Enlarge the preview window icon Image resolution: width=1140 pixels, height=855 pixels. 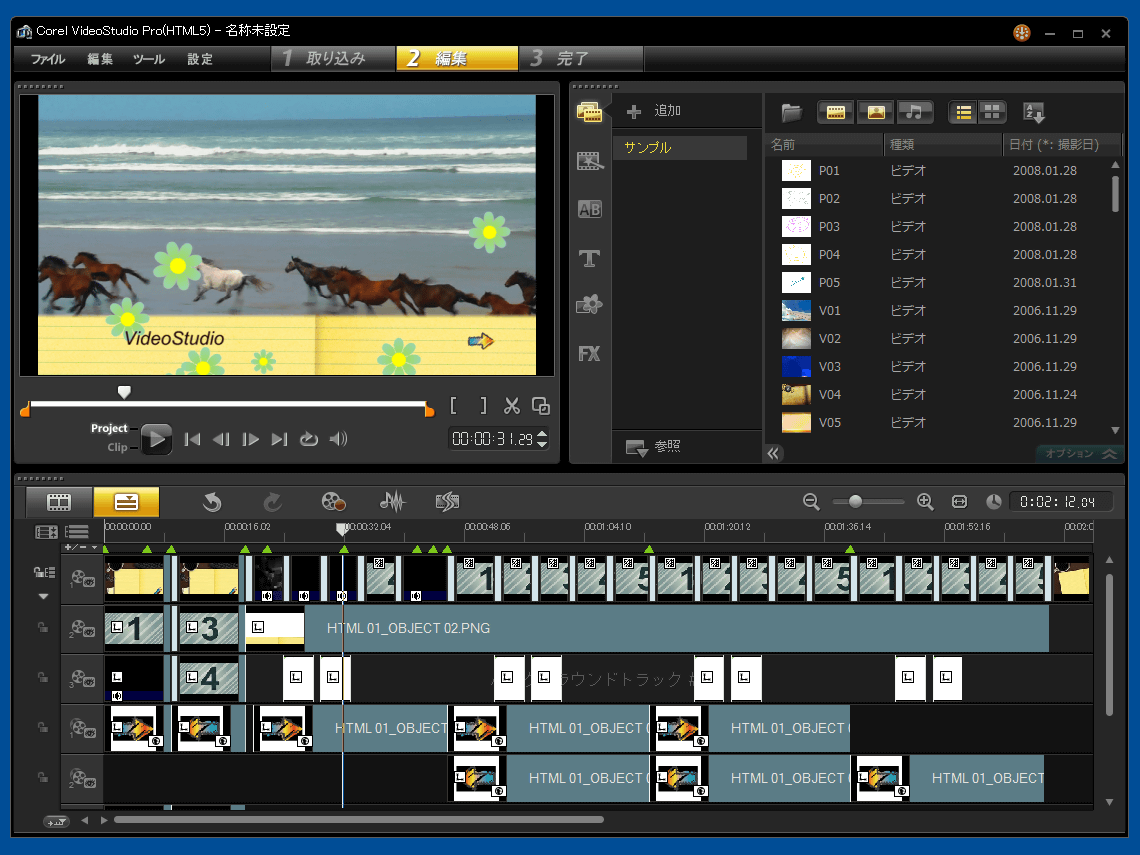pyautogui.click(x=540, y=406)
